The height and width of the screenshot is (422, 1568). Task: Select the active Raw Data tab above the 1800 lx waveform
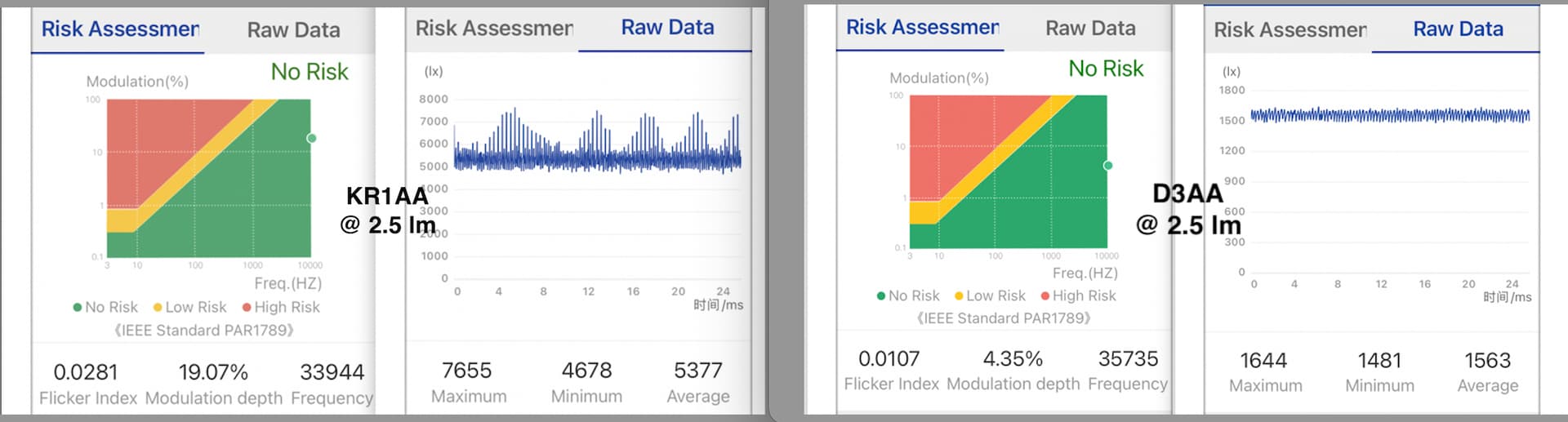(x=1458, y=29)
